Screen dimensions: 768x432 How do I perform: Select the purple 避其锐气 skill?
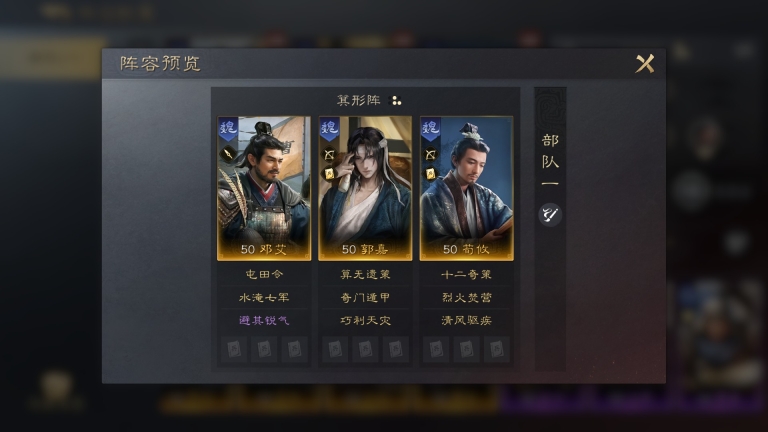click(264, 320)
